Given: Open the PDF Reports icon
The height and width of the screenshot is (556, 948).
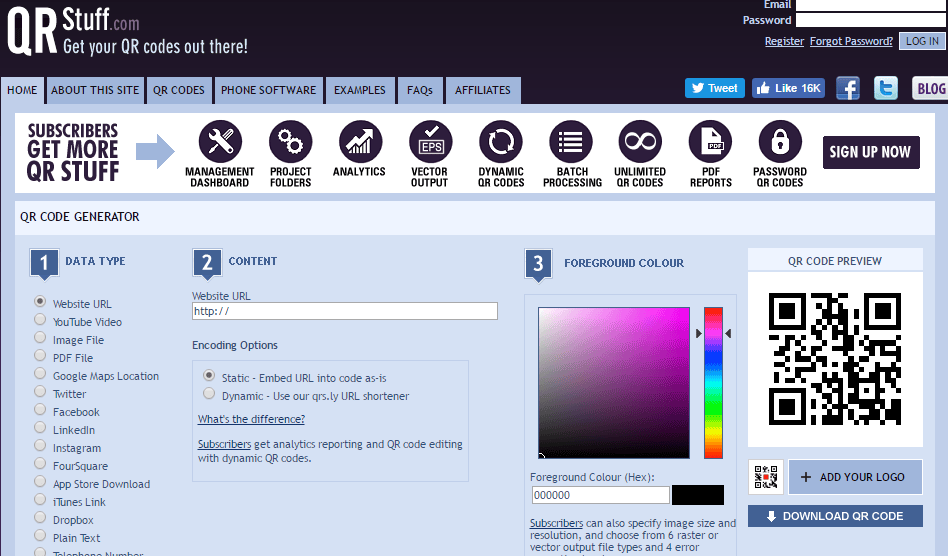Looking at the screenshot, I should [710, 142].
